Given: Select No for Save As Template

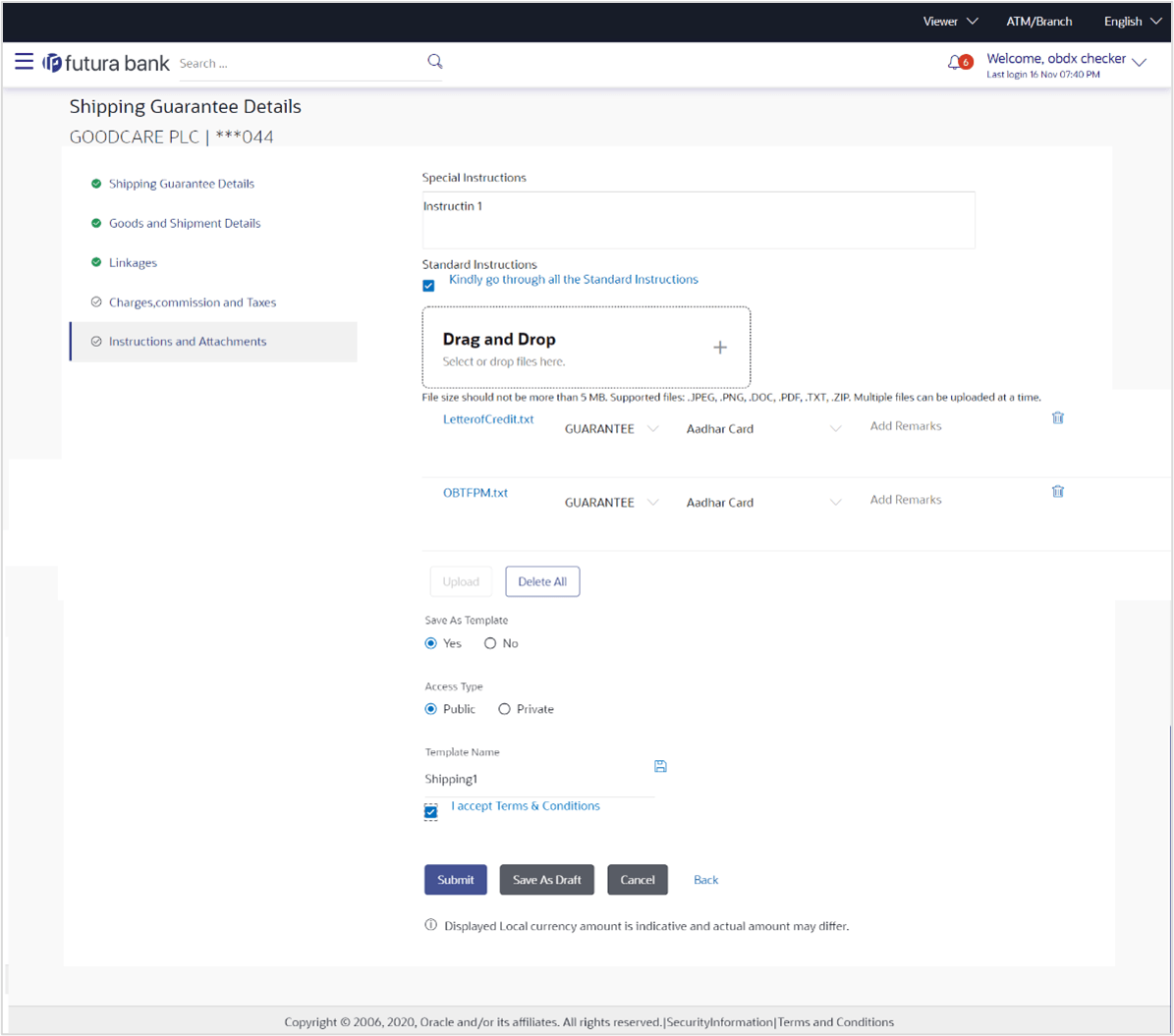Looking at the screenshot, I should [489, 644].
